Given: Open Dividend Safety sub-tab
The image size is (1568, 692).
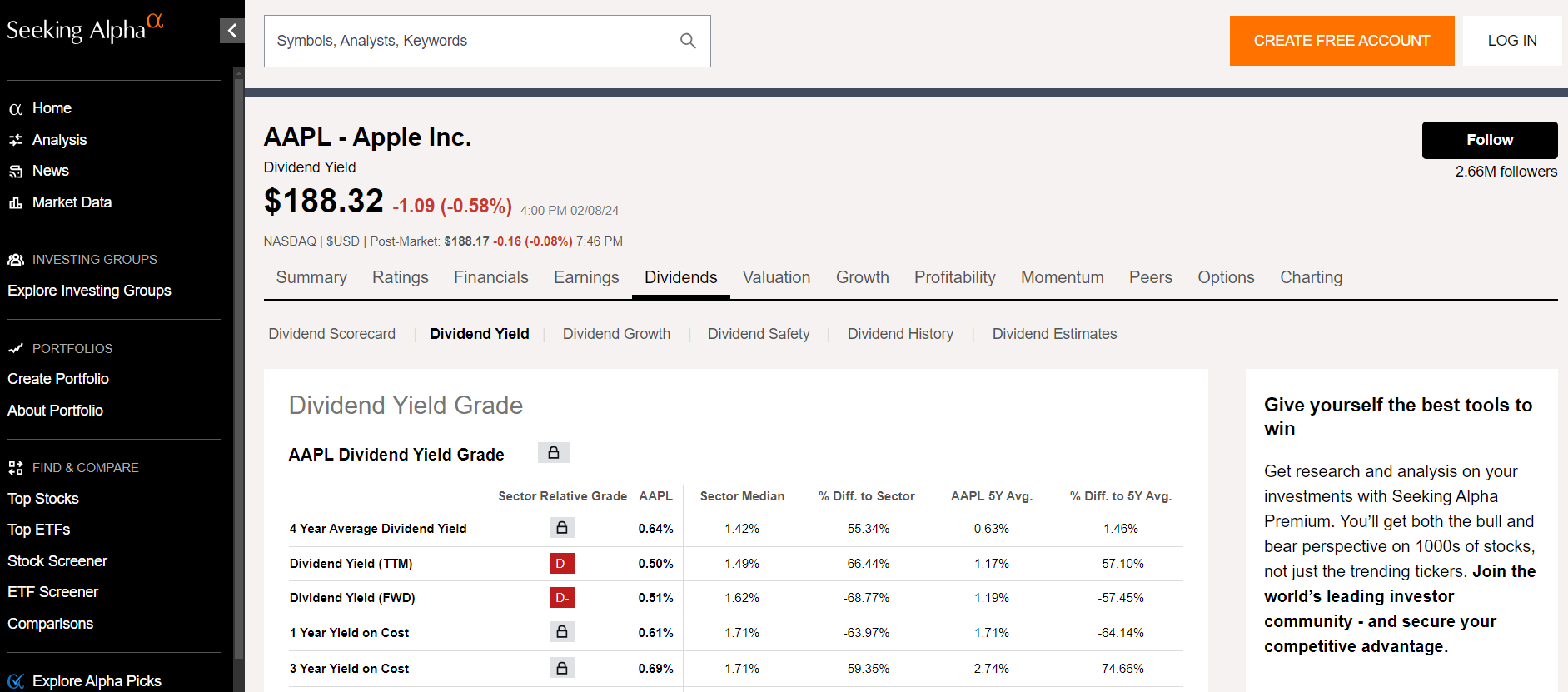Looking at the screenshot, I should (x=759, y=334).
